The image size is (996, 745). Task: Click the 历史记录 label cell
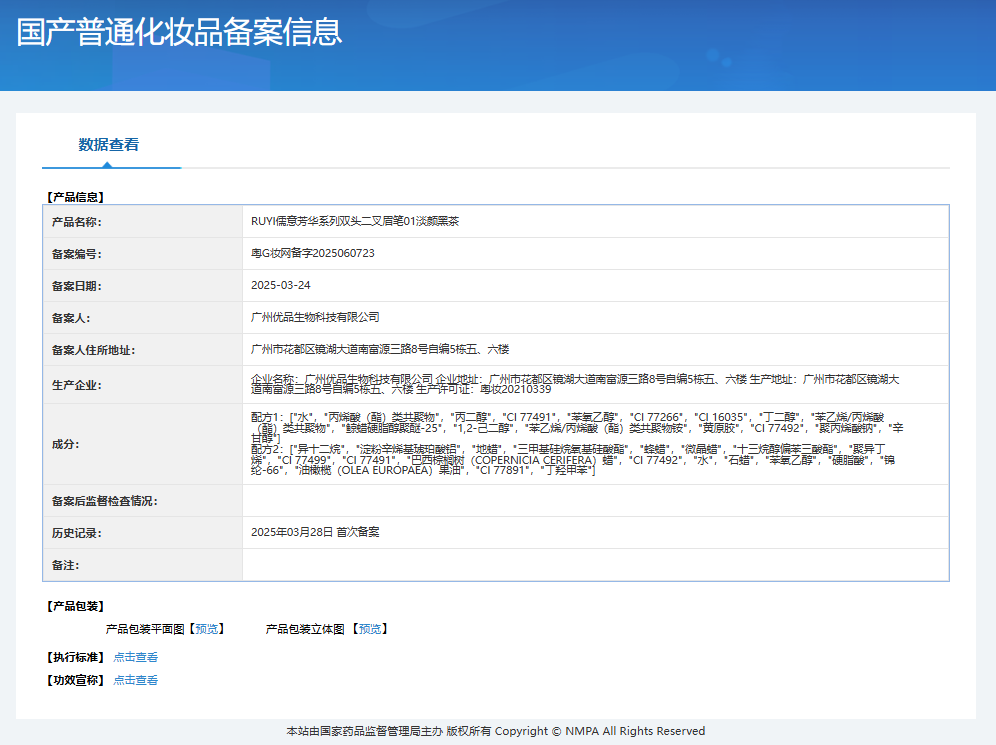142,533
